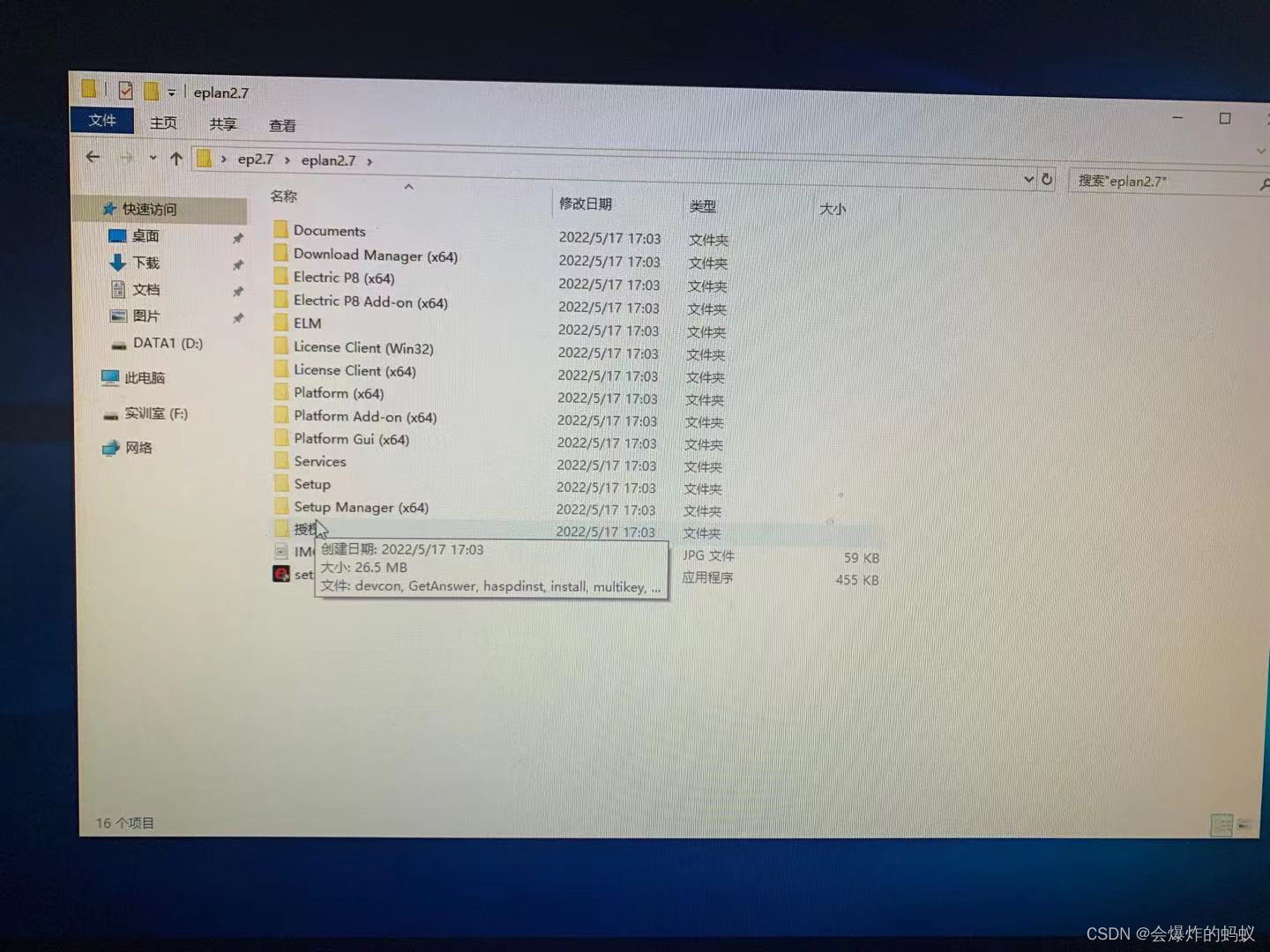Open the Services folder
The height and width of the screenshot is (952, 1270).
(x=319, y=461)
